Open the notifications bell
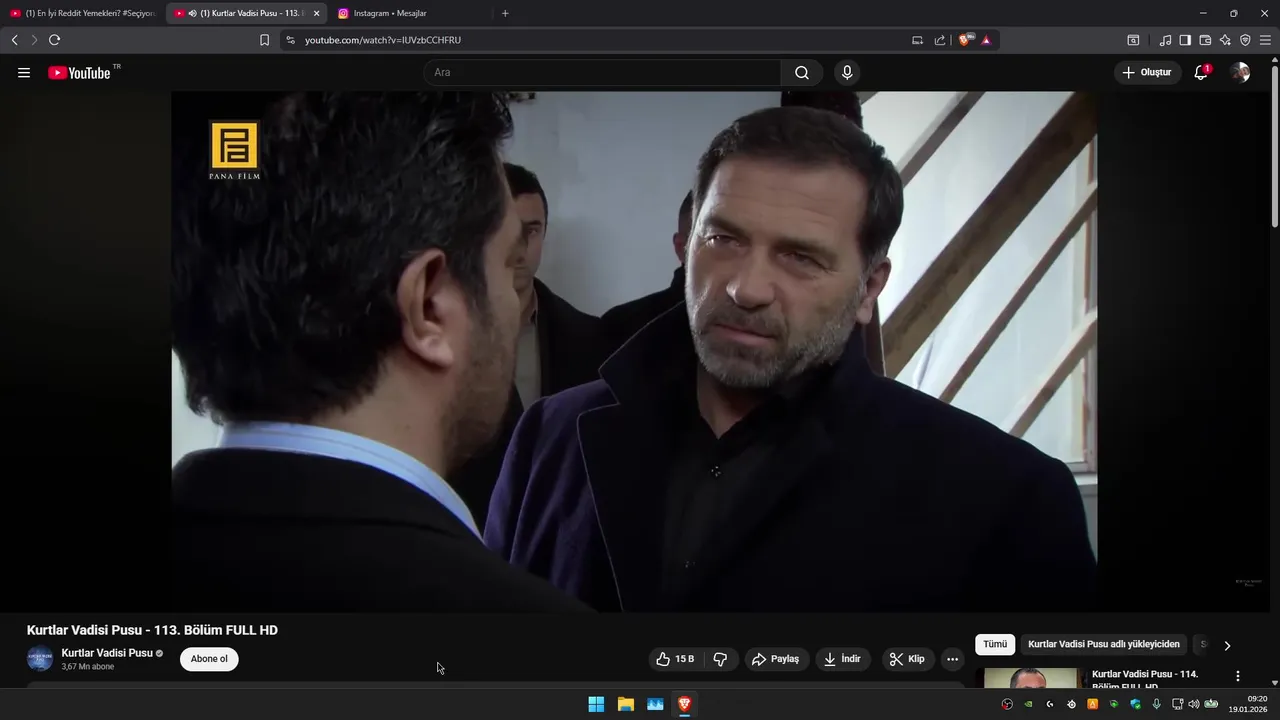 (x=1201, y=72)
